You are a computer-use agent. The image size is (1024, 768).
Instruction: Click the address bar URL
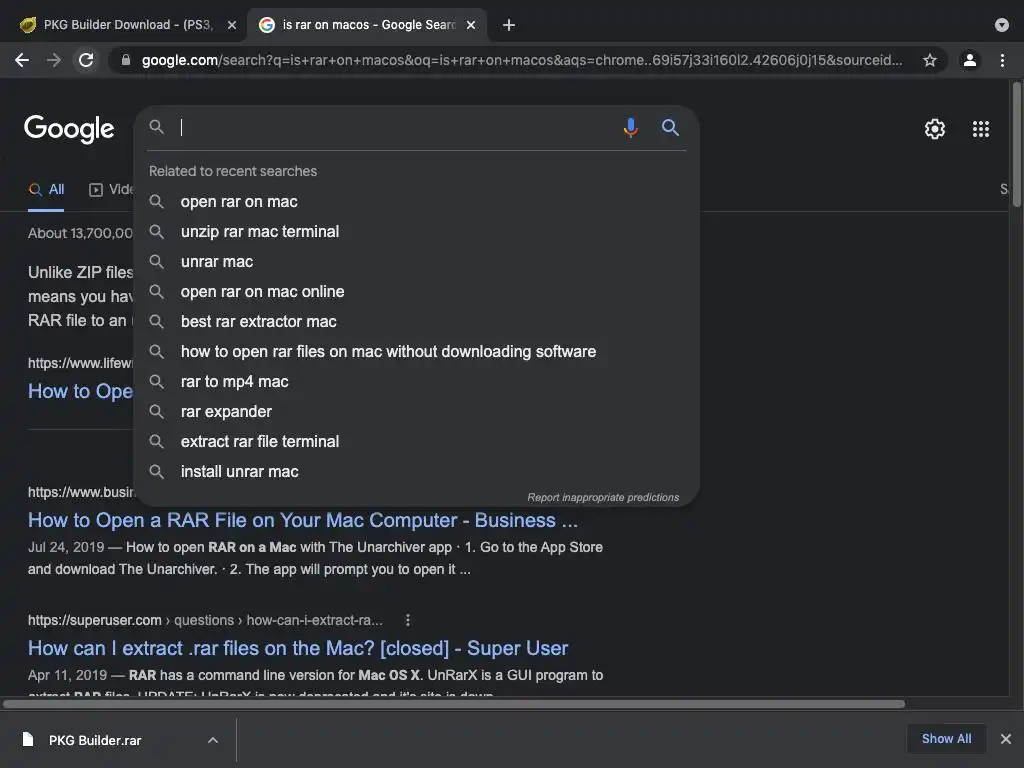tap(521, 60)
